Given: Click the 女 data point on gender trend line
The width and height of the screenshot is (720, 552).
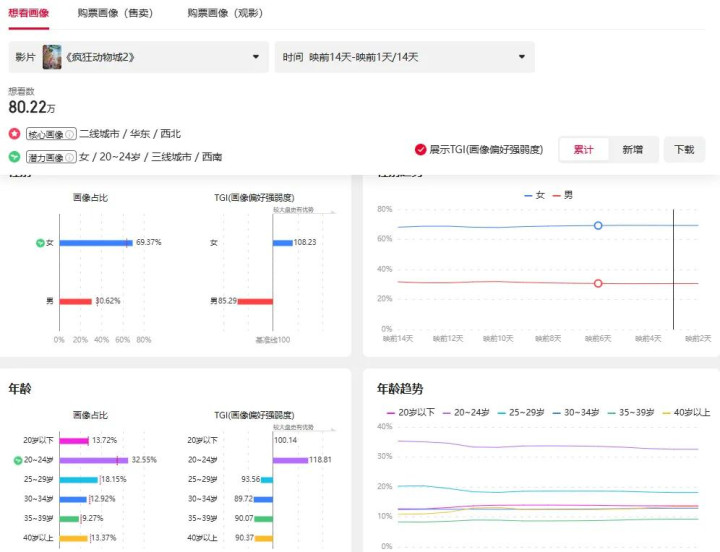Looking at the screenshot, I should click(x=598, y=226).
